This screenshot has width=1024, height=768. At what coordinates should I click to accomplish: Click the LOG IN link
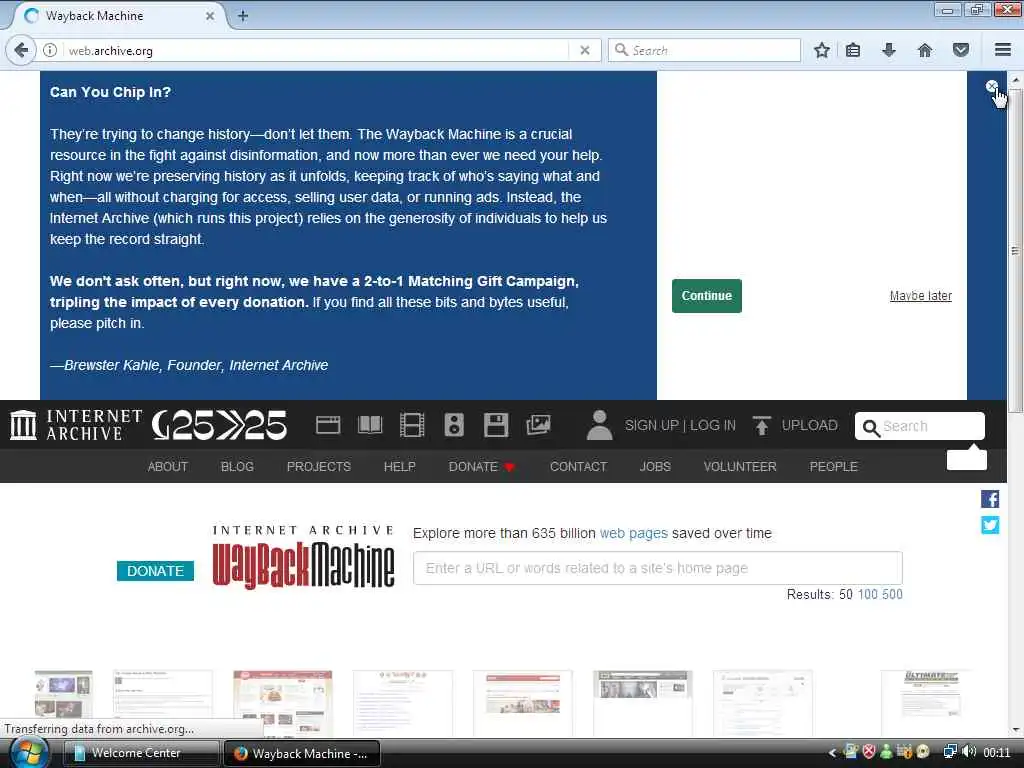click(x=712, y=425)
